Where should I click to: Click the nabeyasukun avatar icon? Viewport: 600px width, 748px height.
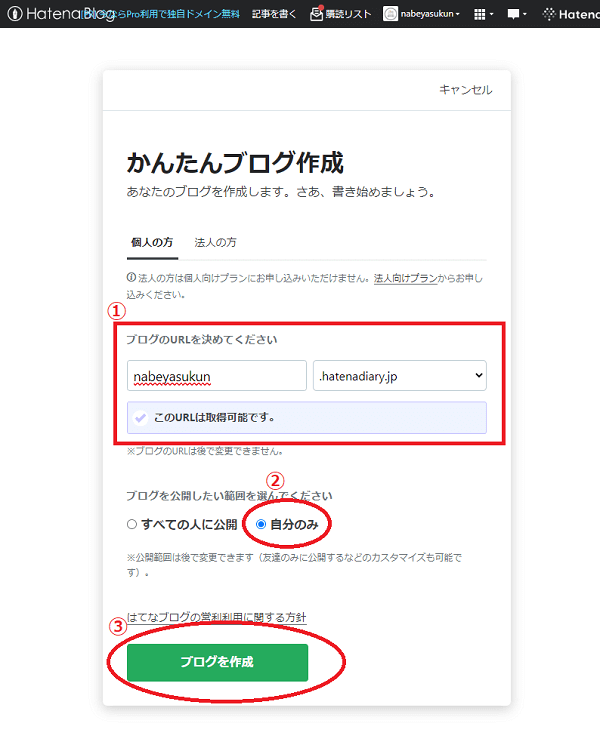click(390, 14)
